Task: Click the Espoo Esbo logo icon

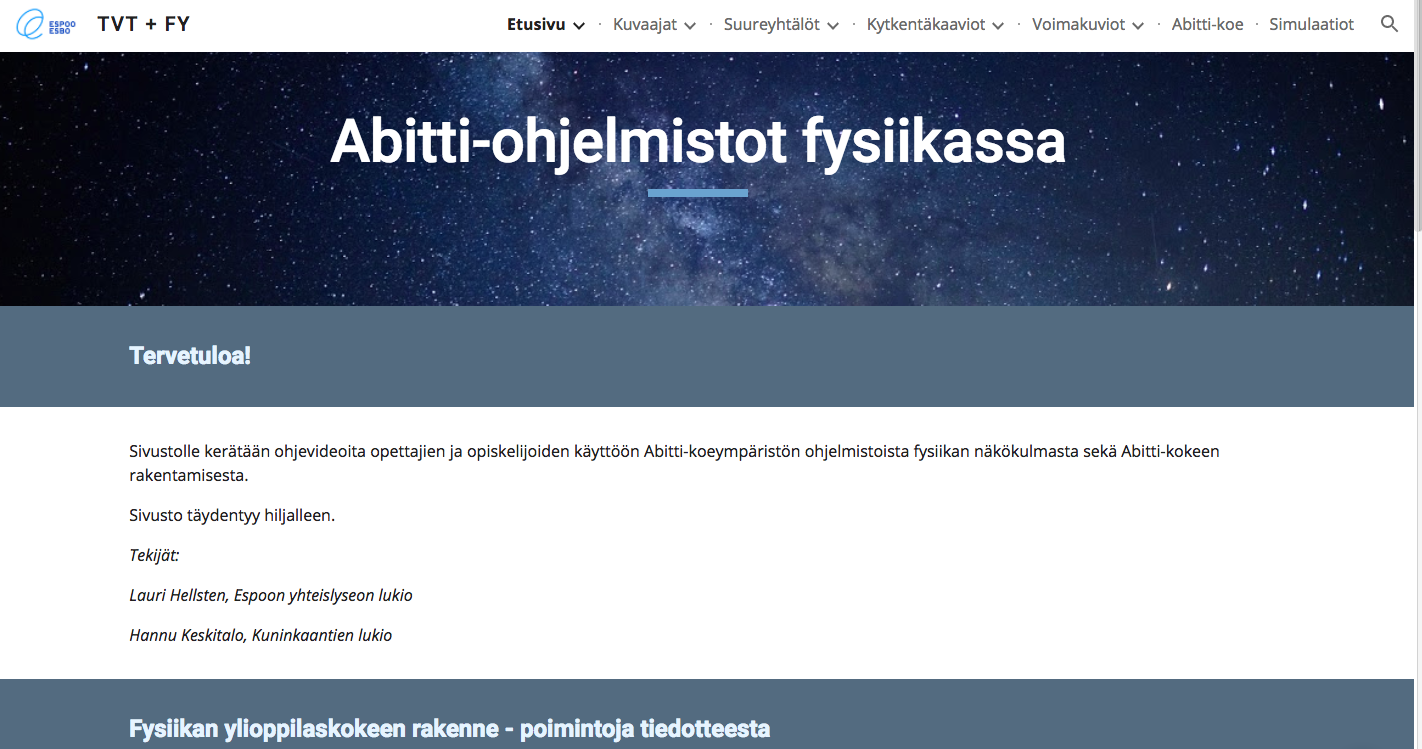Action: tap(46, 25)
